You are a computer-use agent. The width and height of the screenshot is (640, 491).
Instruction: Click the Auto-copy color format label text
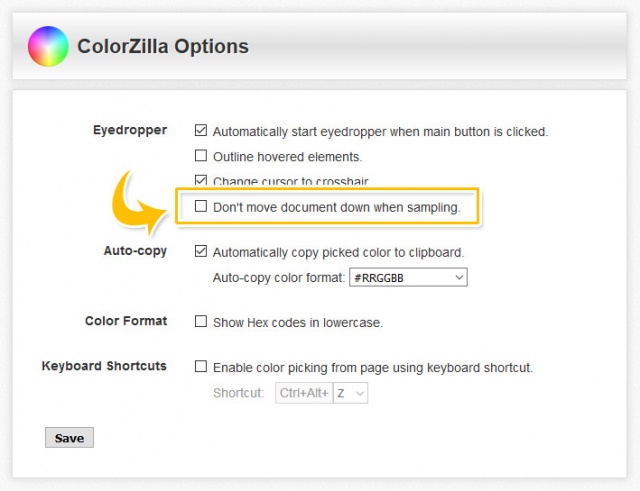[279, 278]
